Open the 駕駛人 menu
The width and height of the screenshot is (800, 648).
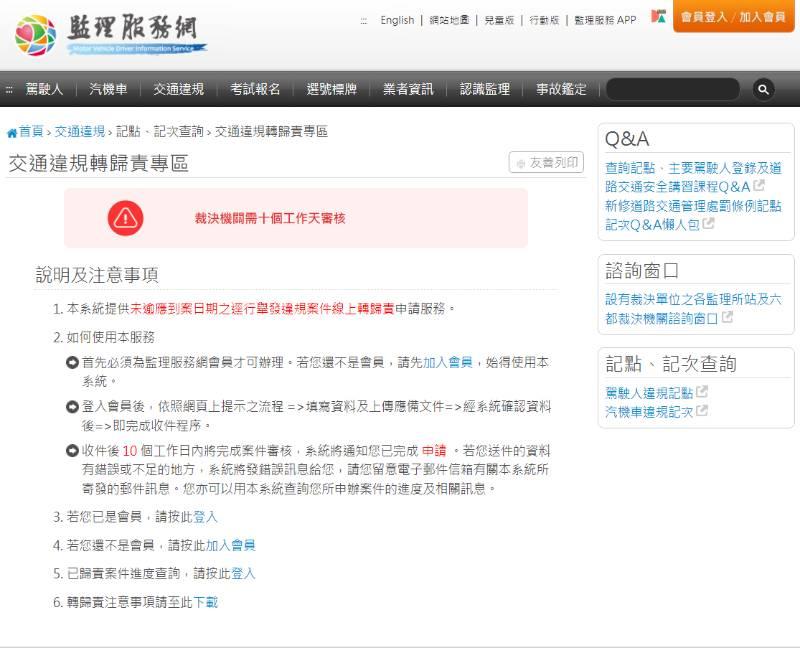pyautogui.click(x=44, y=89)
